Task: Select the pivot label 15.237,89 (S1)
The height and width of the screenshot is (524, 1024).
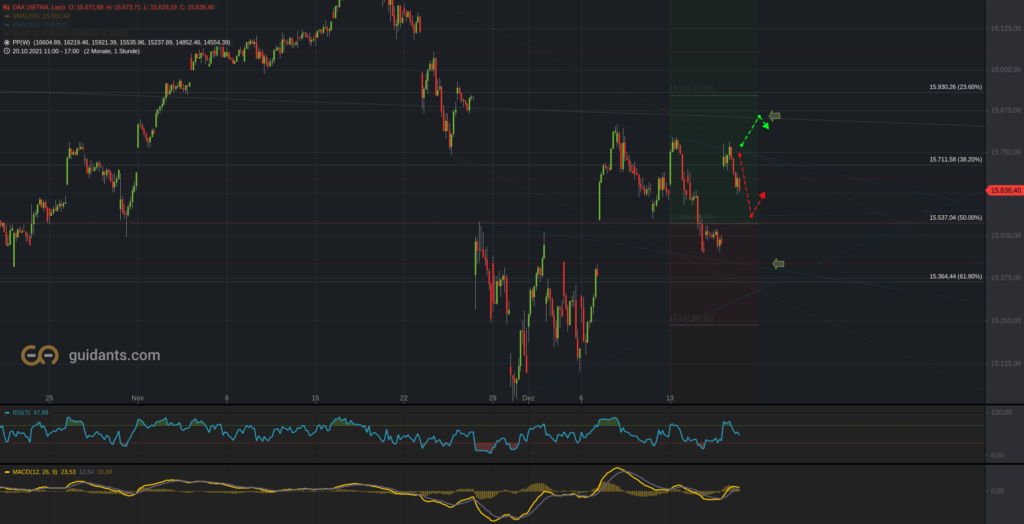Action: [x=692, y=318]
